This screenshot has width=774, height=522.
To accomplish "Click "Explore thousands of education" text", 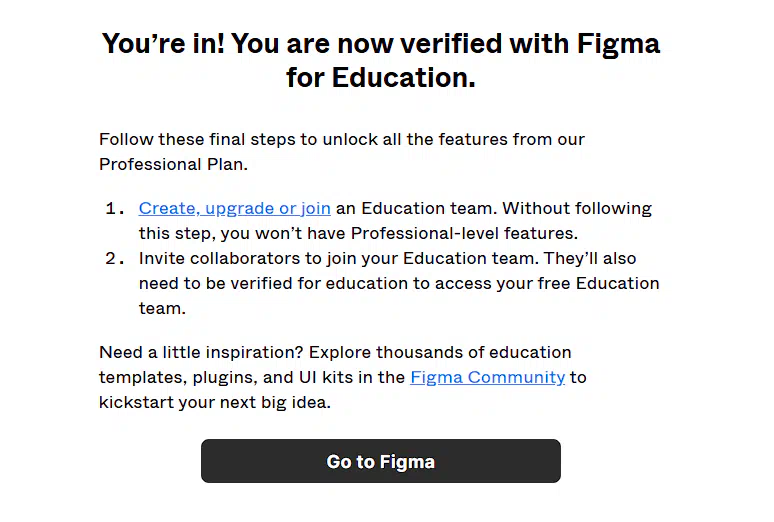I will coord(440,353).
